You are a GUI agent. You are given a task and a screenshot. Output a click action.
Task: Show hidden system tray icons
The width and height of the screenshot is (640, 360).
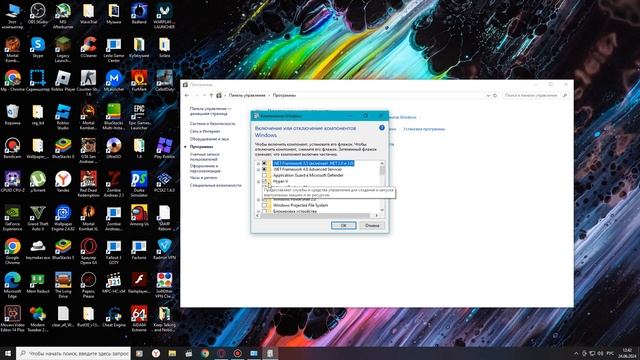click(576, 353)
